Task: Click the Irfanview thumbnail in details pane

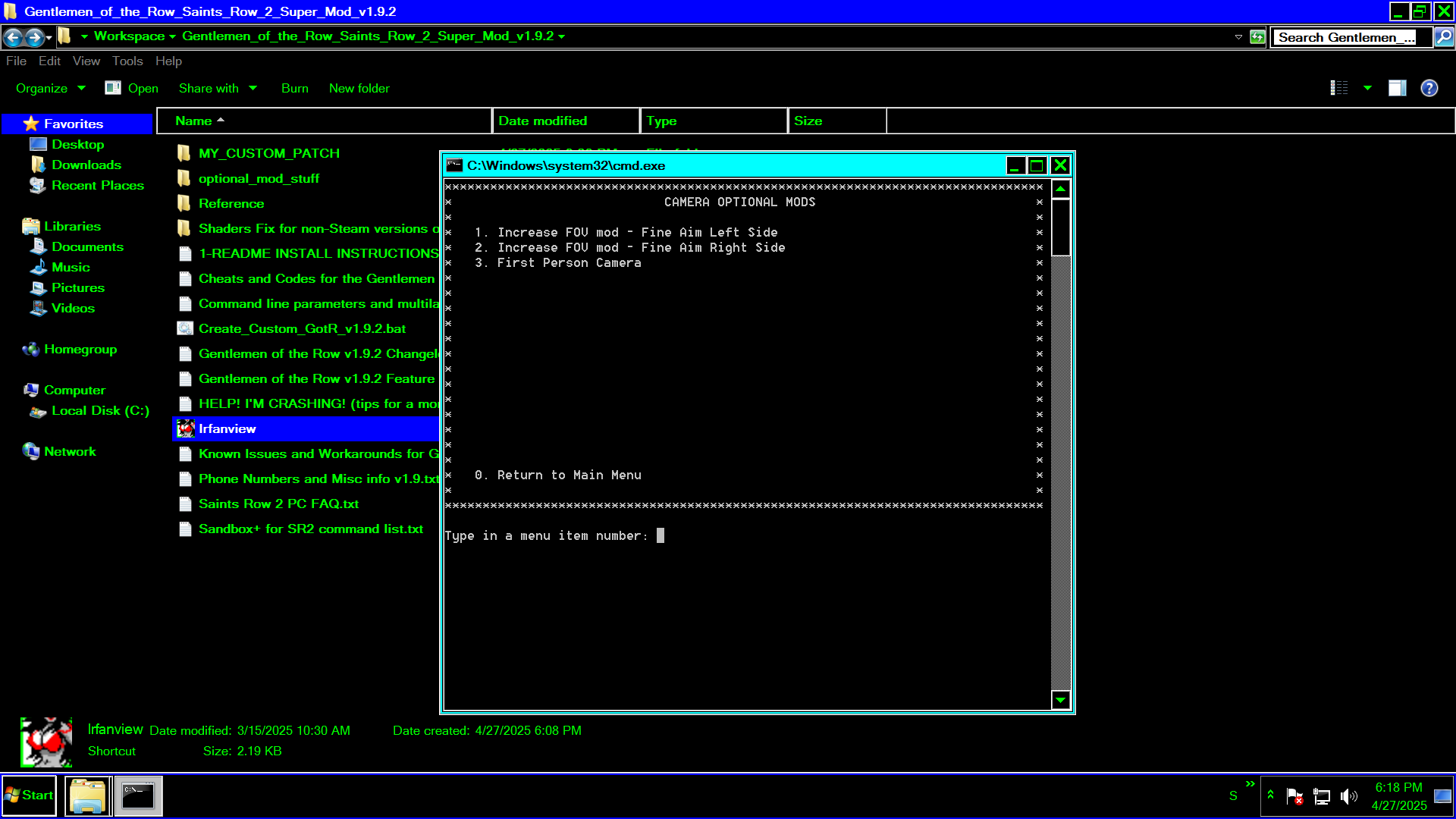Action: [46, 742]
